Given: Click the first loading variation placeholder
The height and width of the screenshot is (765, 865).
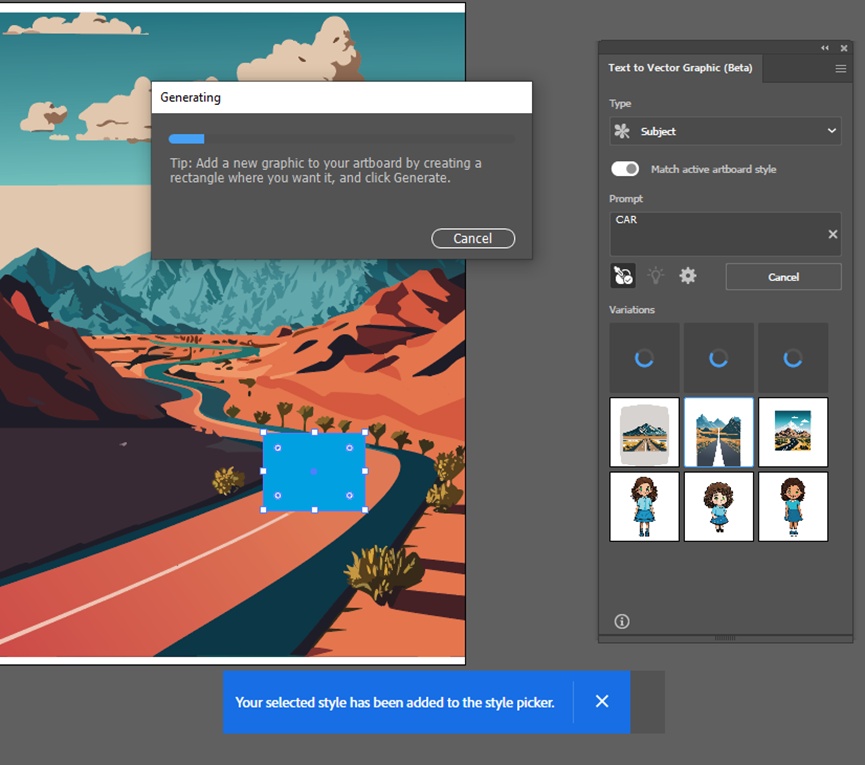Looking at the screenshot, I should (644, 358).
